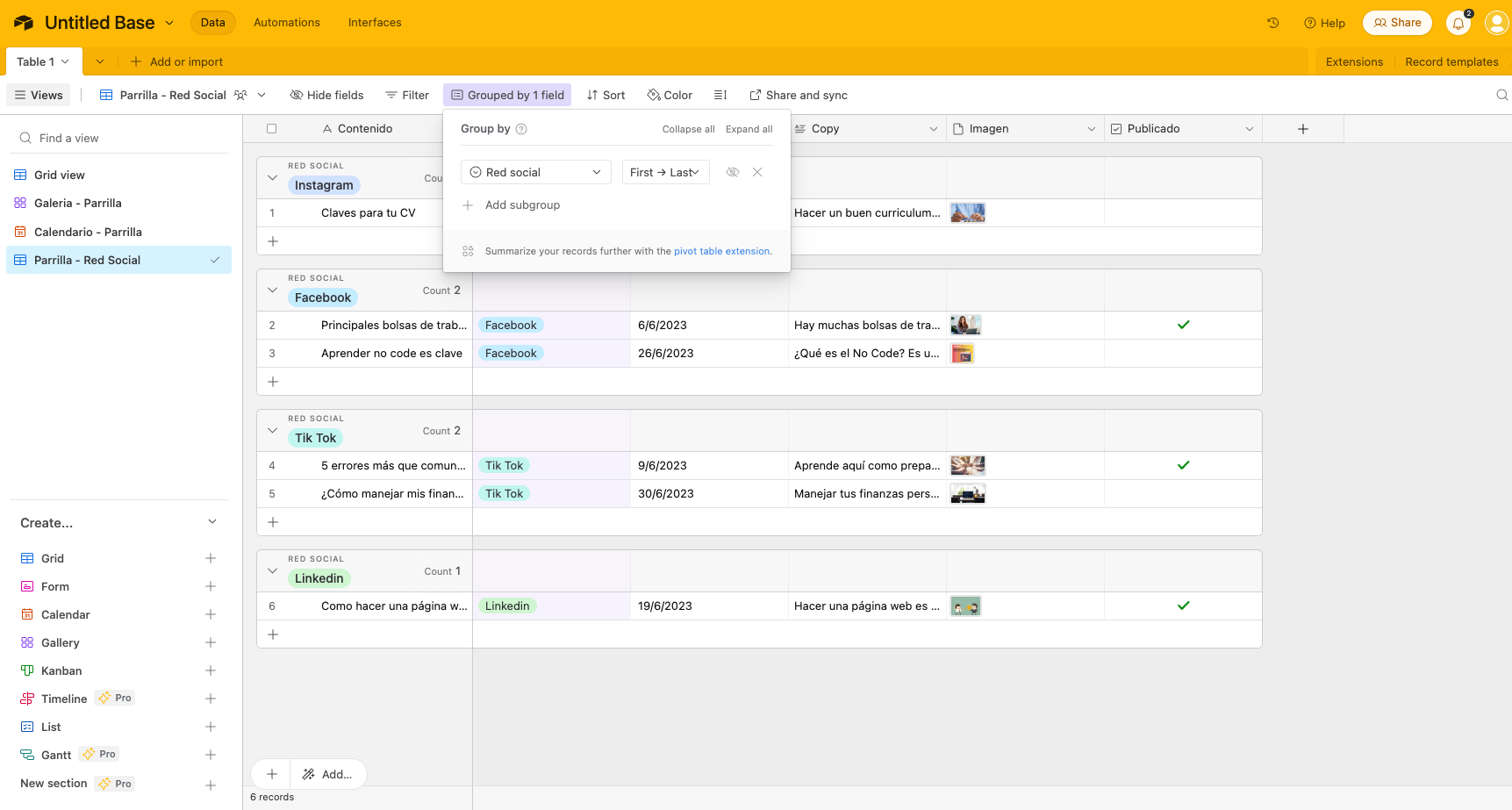Open the tables list dropdown arrow
This screenshot has width=1512, height=810.
[x=100, y=61]
